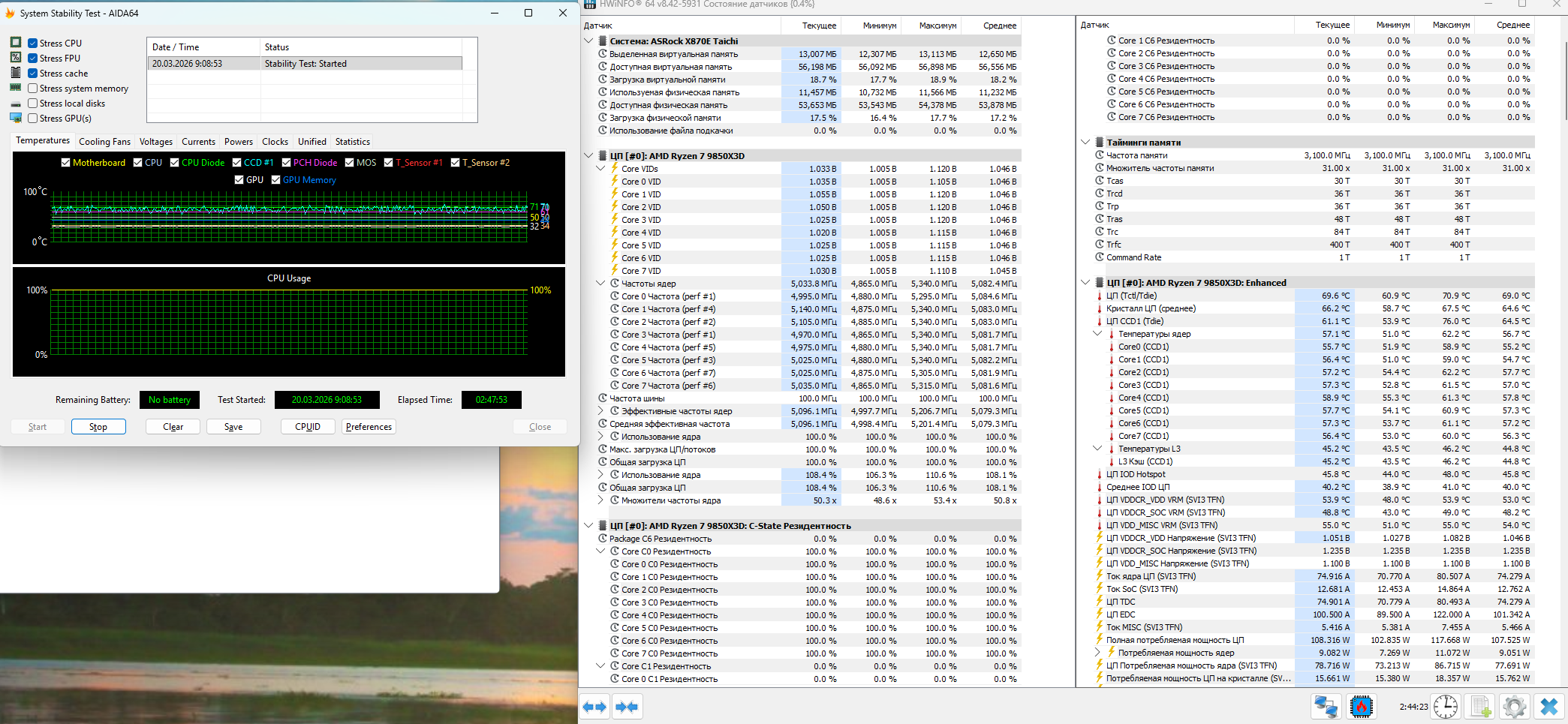Click the RAM module icon beside Stress system memory
Viewport: 1568px width, 724px height.
[16, 88]
